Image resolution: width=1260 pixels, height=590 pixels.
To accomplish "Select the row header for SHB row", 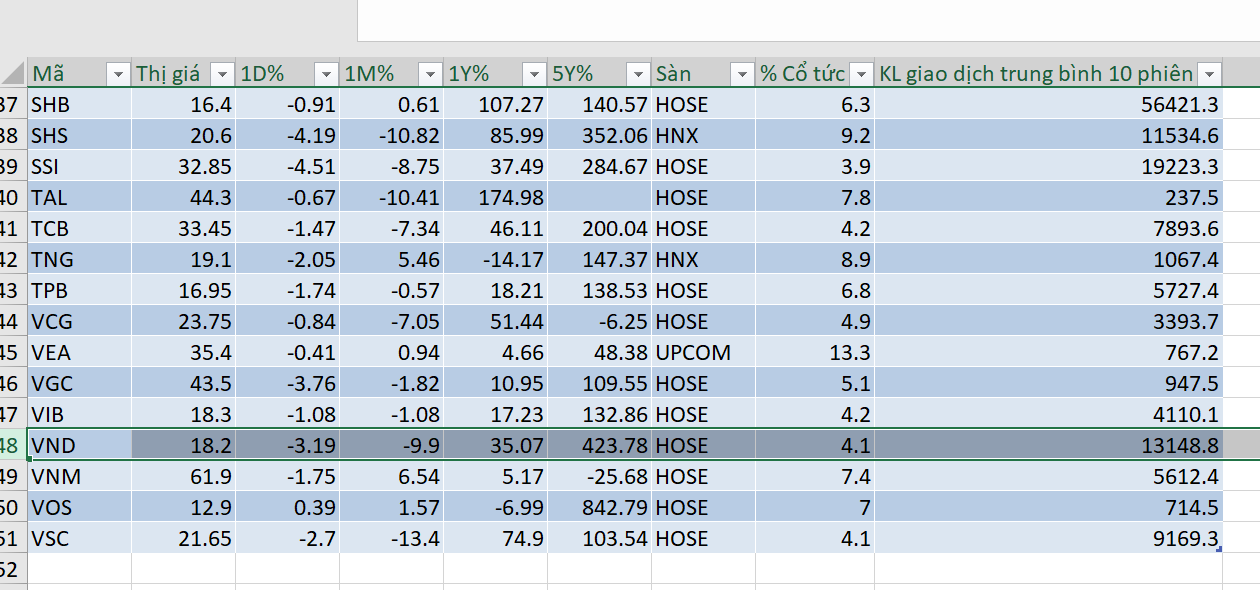I will click(x=12, y=105).
